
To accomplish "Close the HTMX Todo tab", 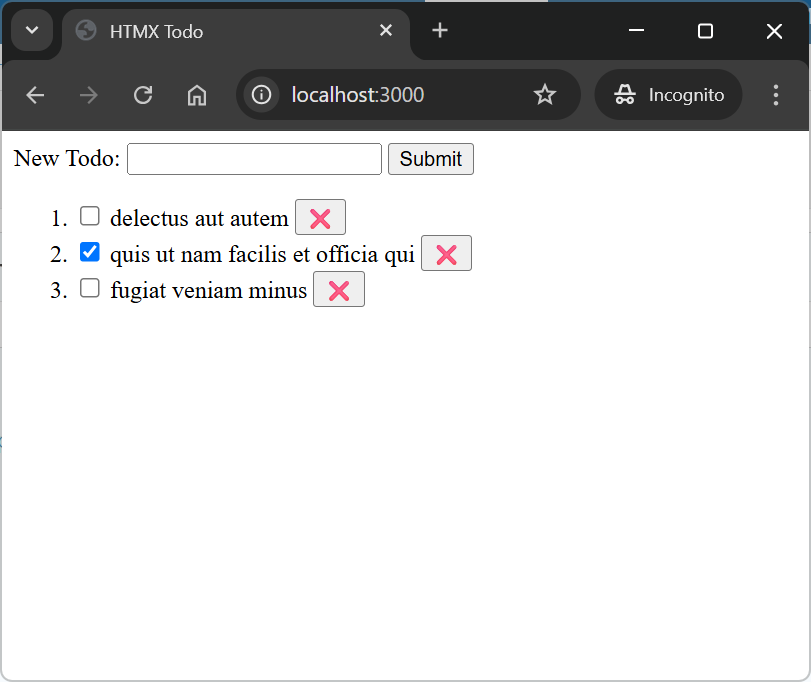I will pos(386,31).
